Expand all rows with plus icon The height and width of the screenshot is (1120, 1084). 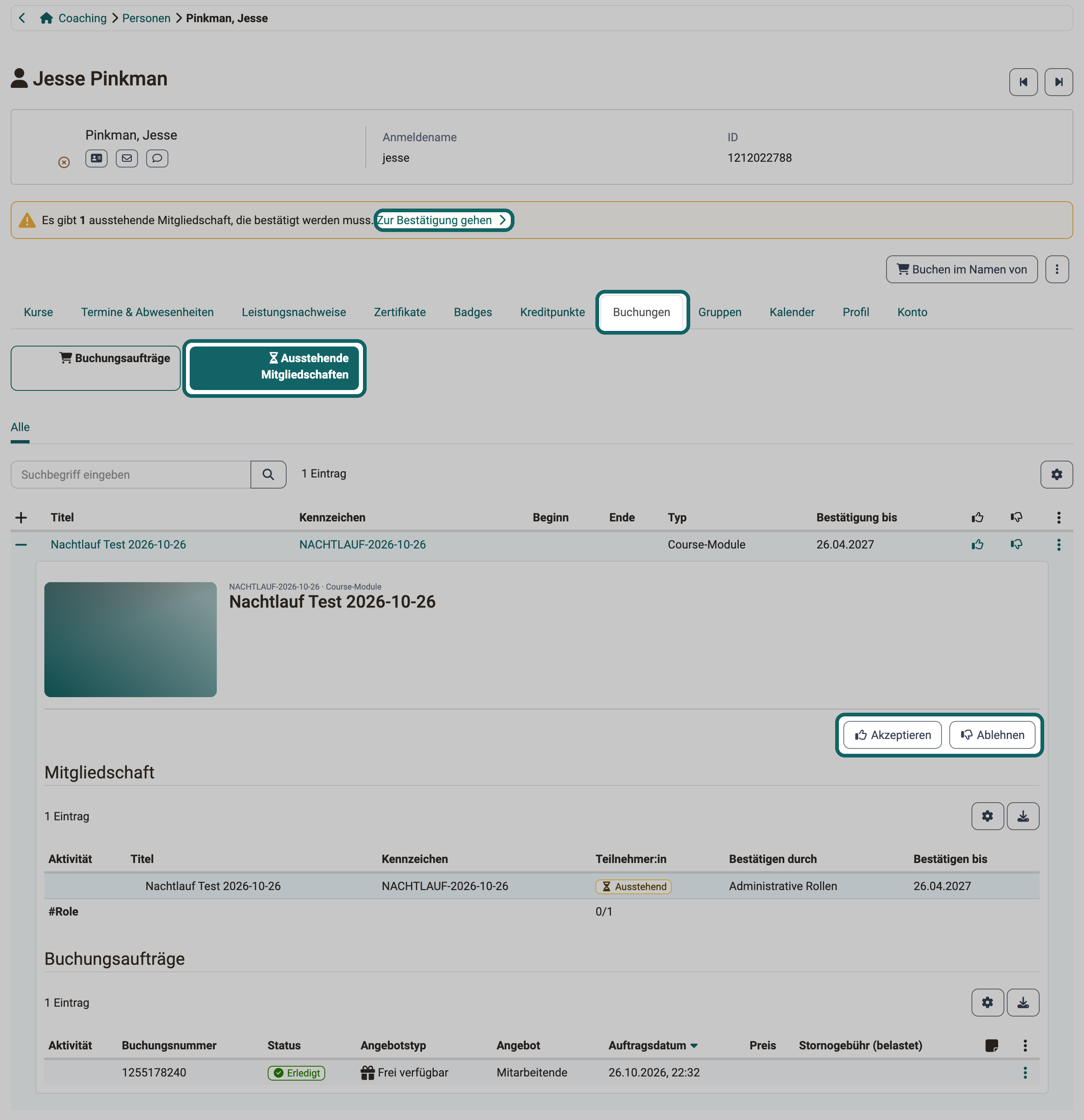click(x=21, y=518)
